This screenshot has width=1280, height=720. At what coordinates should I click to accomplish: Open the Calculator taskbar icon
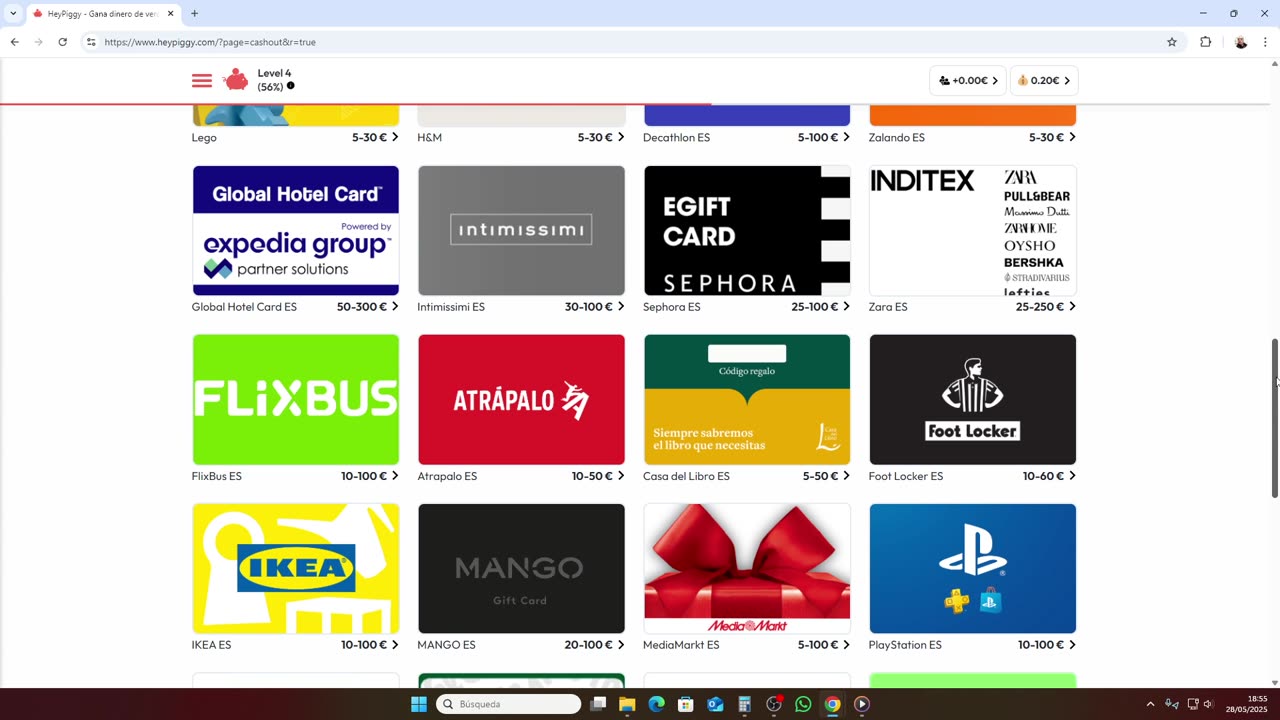point(744,704)
